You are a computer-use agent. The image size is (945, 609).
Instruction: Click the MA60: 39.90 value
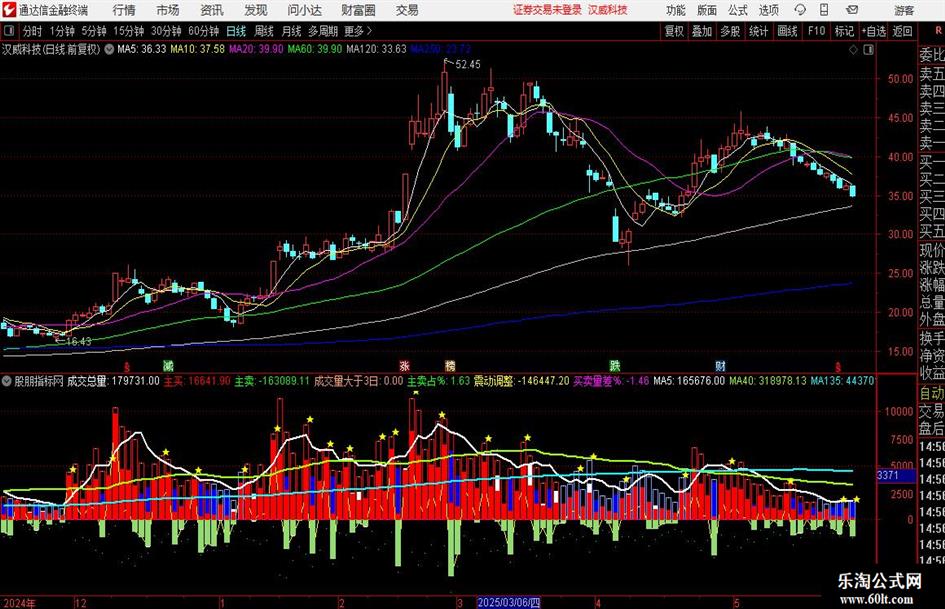click(315, 49)
